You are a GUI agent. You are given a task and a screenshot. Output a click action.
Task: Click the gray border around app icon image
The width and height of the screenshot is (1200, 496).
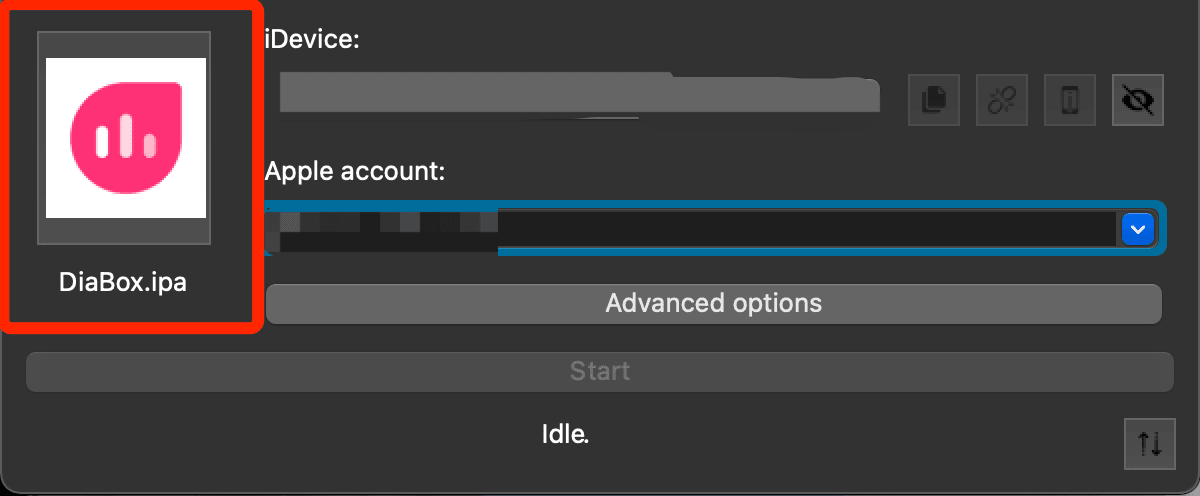(x=125, y=44)
